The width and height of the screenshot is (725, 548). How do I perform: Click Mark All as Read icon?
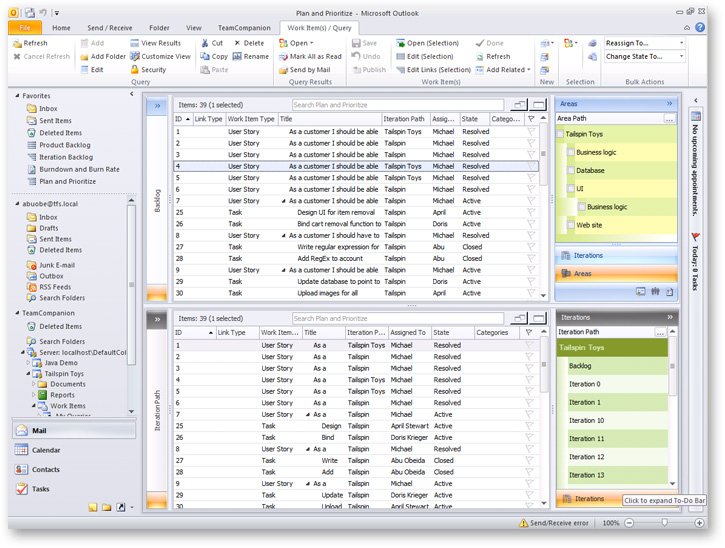point(282,57)
